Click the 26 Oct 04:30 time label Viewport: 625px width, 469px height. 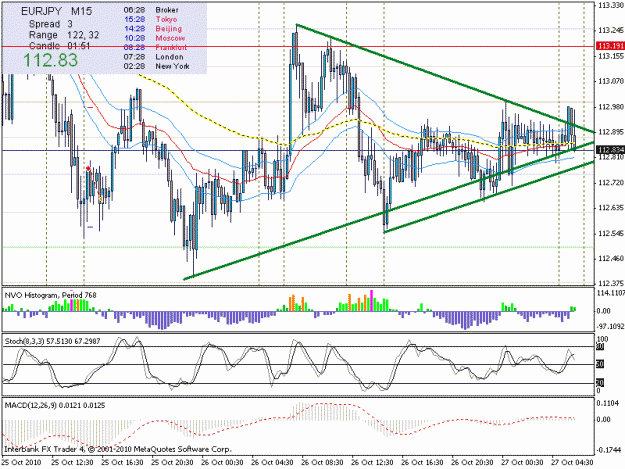point(272,463)
